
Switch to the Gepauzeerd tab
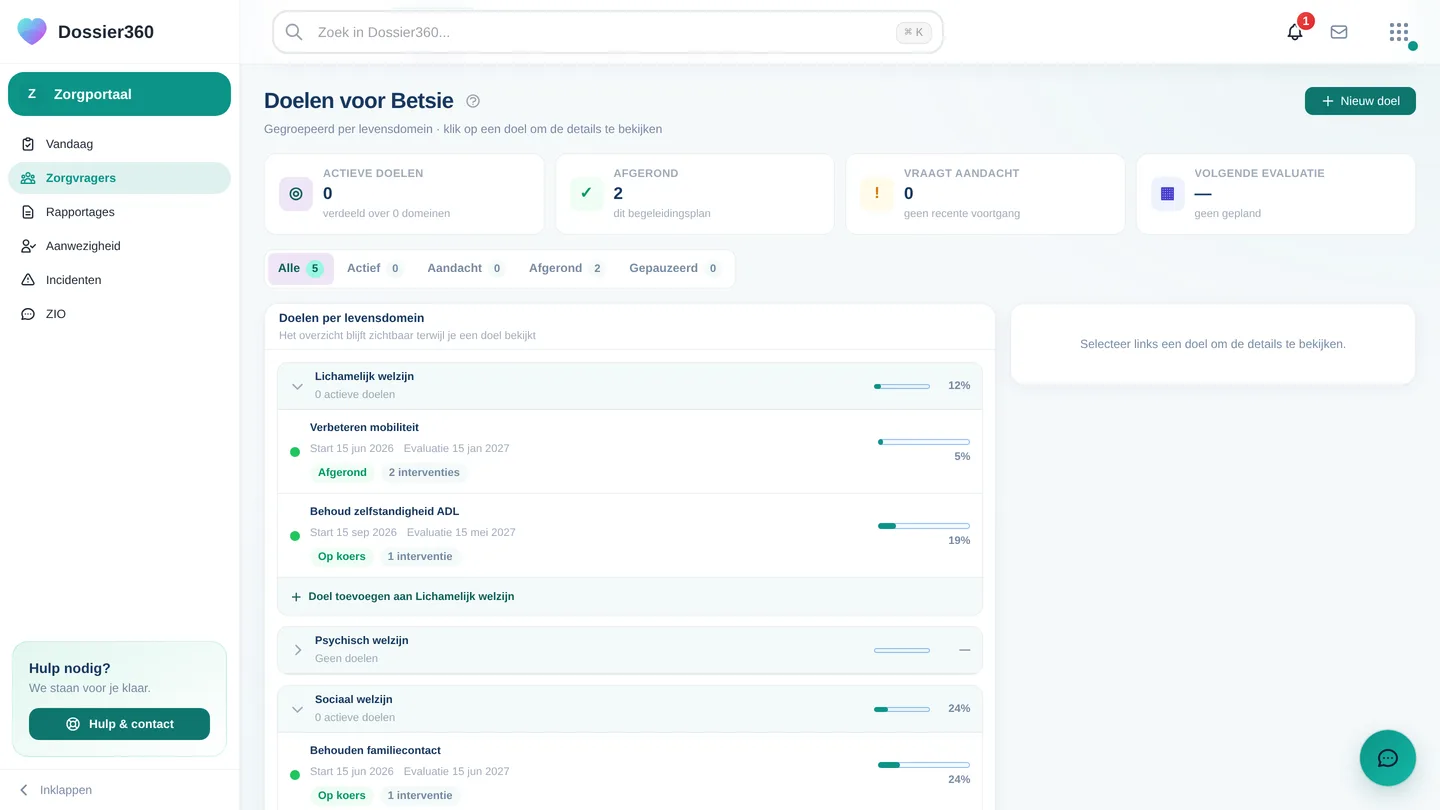pos(674,269)
